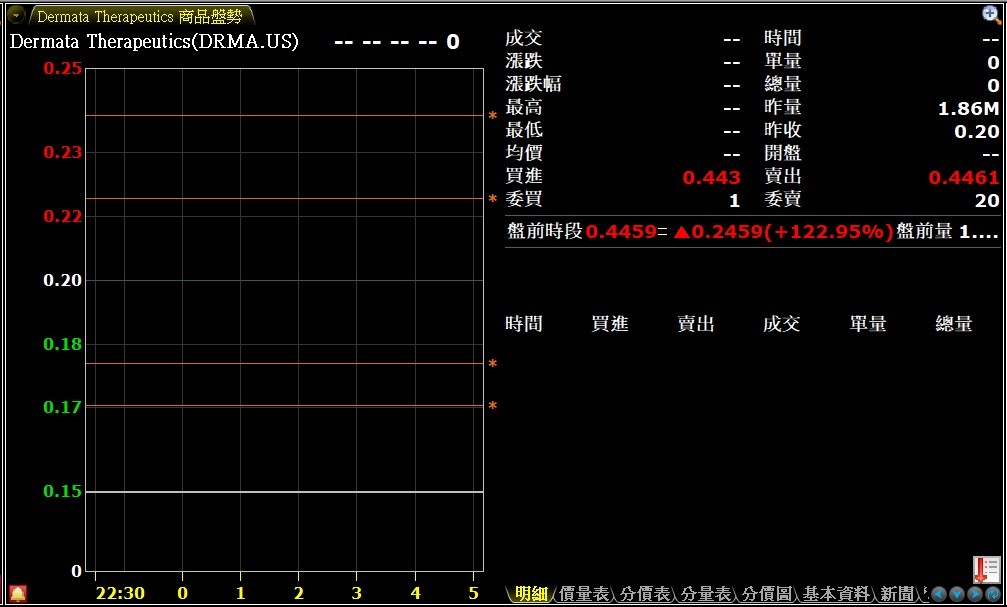Click the 開盤 label
Viewport: 1007px width, 607px height.
pyautogui.click(x=782, y=153)
